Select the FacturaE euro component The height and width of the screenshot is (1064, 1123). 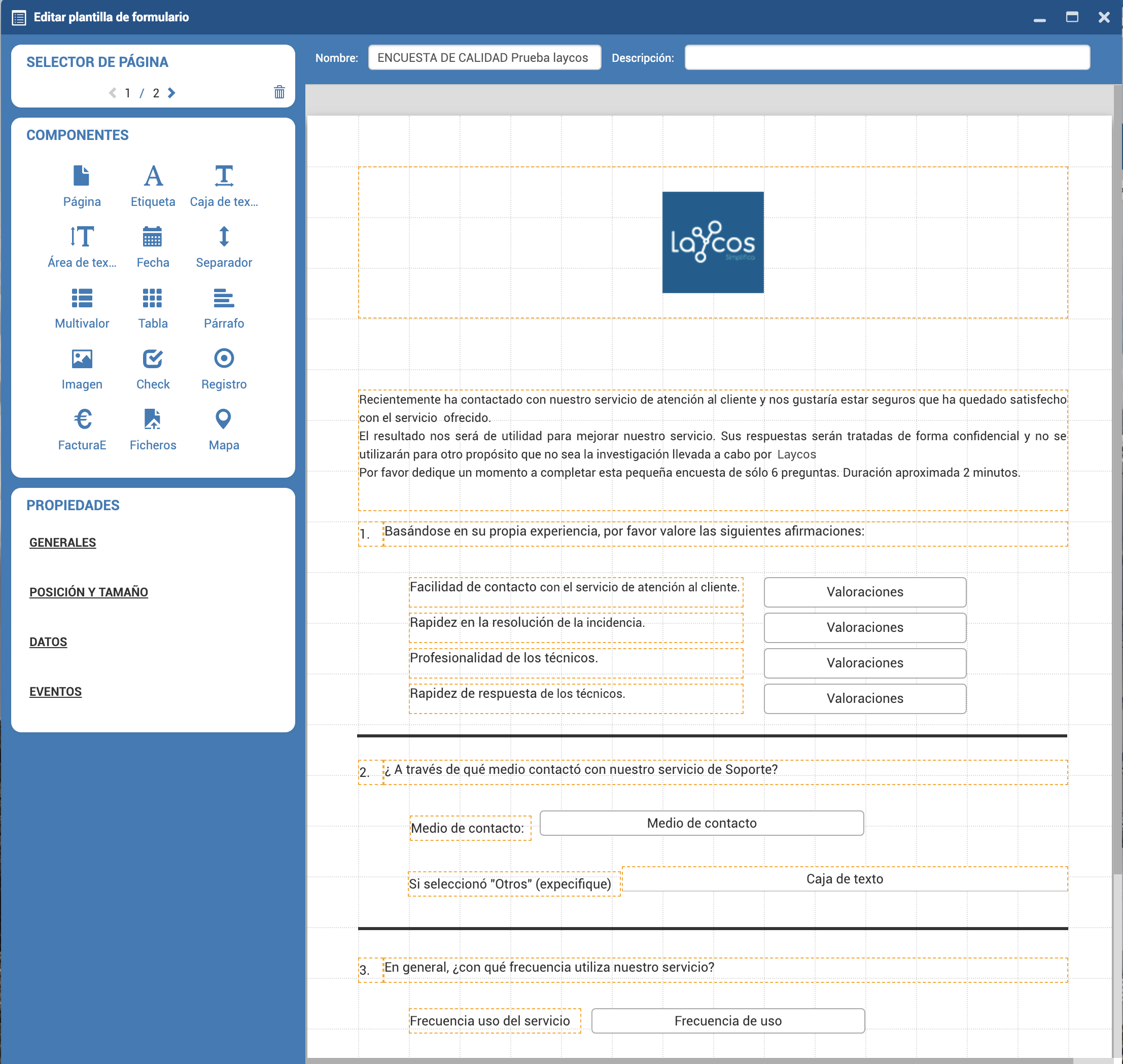82,419
